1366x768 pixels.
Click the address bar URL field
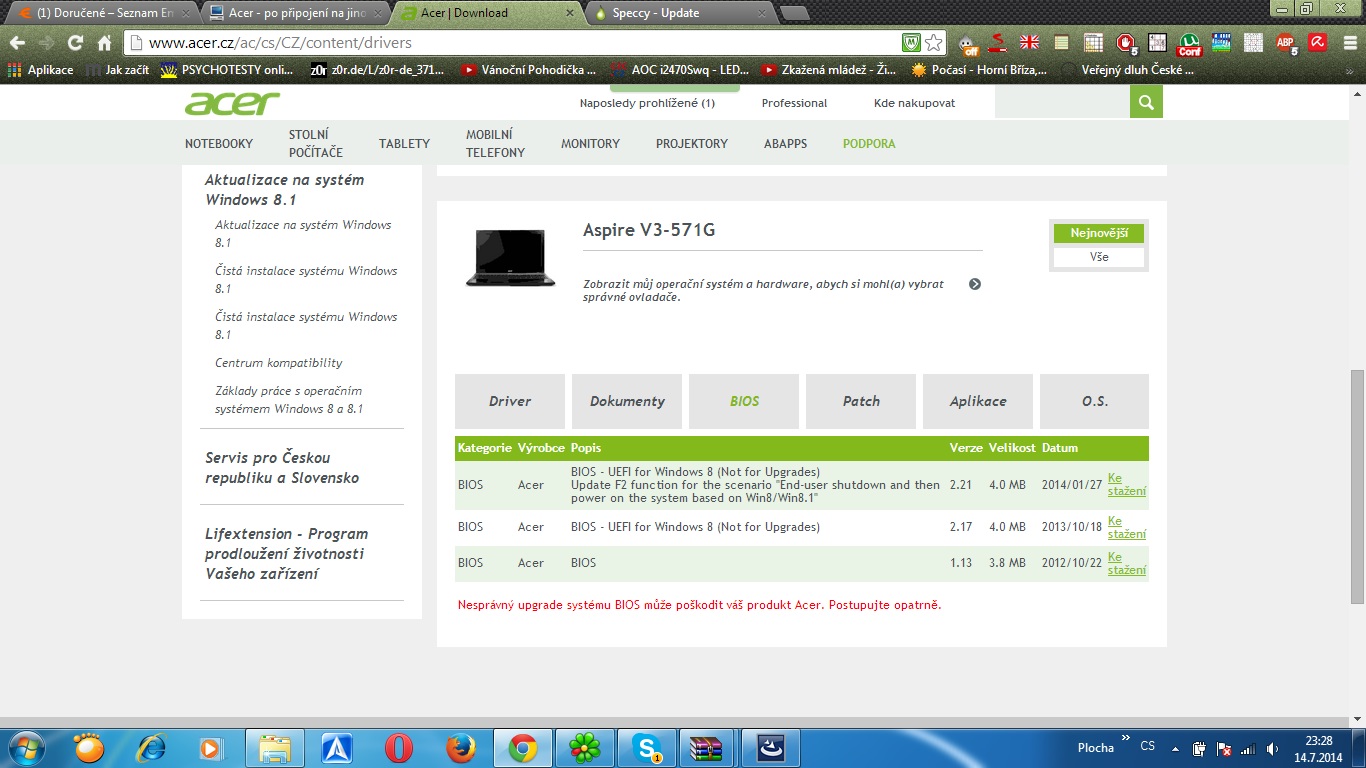[x=521, y=43]
